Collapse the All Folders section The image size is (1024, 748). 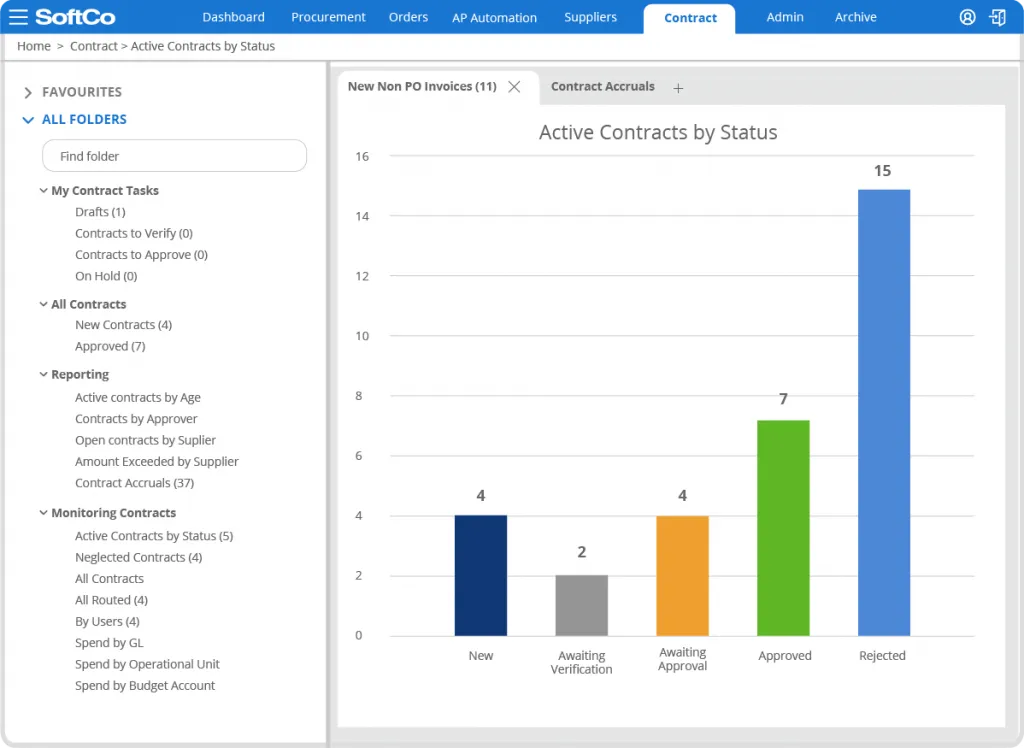click(28, 119)
